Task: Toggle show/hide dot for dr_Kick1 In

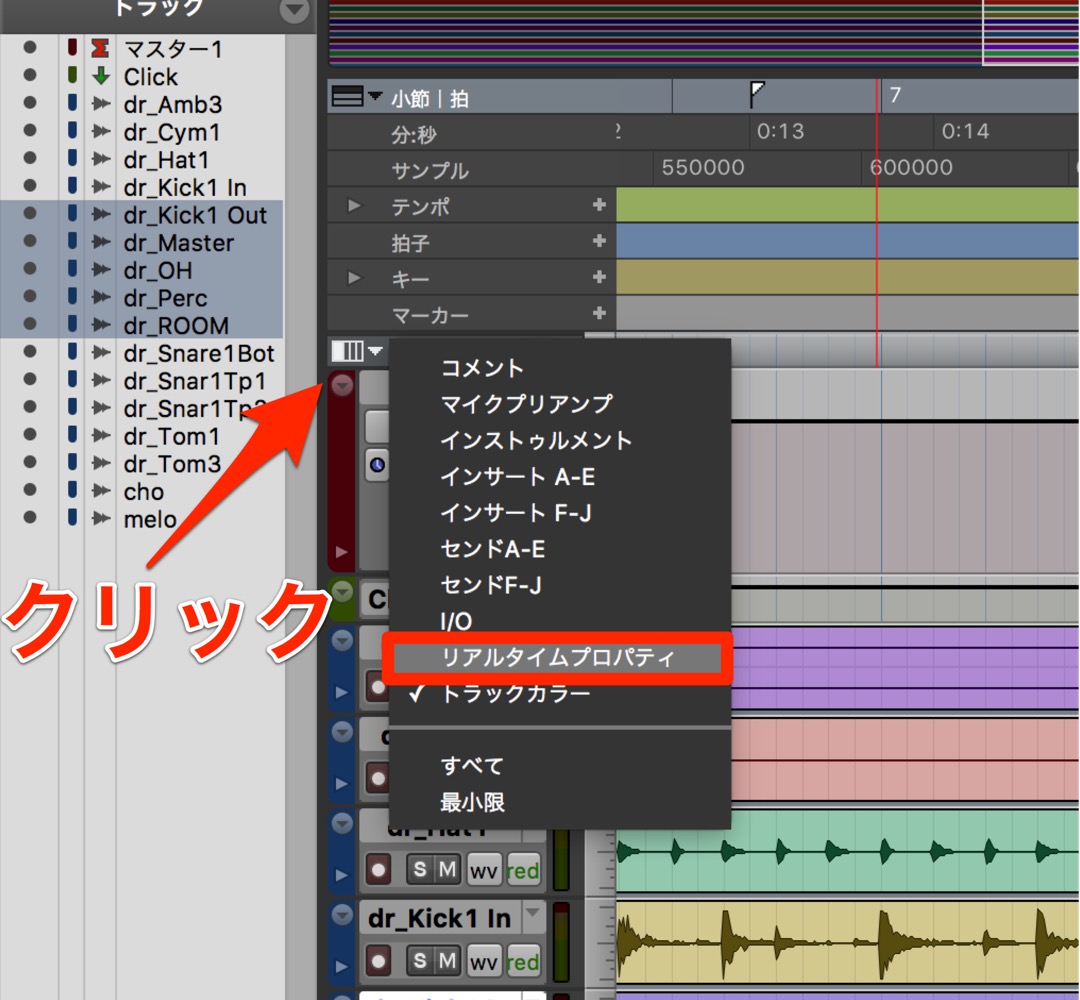Action: click(30, 185)
